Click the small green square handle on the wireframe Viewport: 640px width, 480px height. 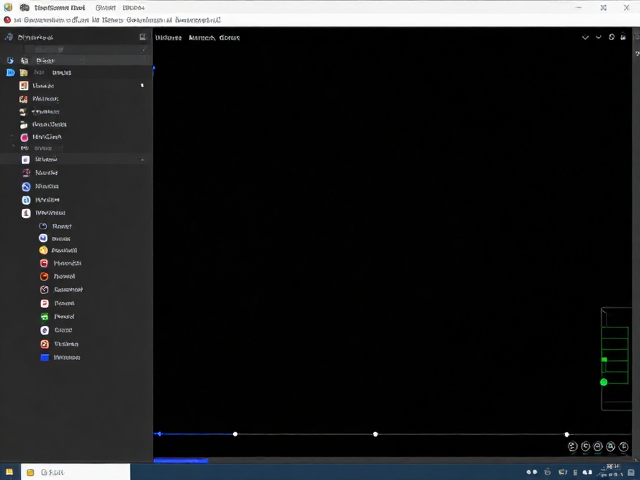click(x=604, y=360)
